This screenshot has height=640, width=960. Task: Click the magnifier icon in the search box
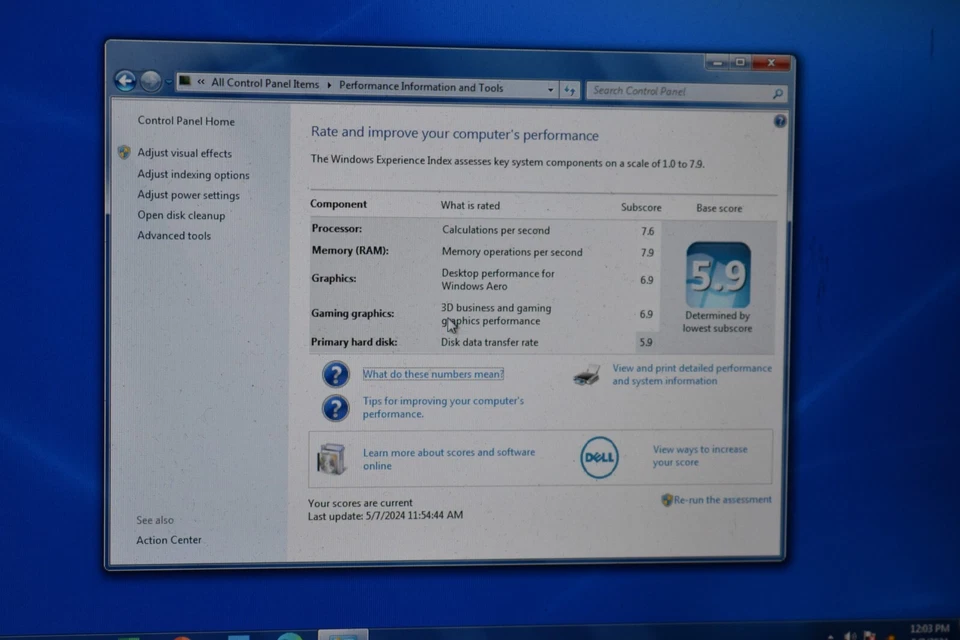click(777, 92)
